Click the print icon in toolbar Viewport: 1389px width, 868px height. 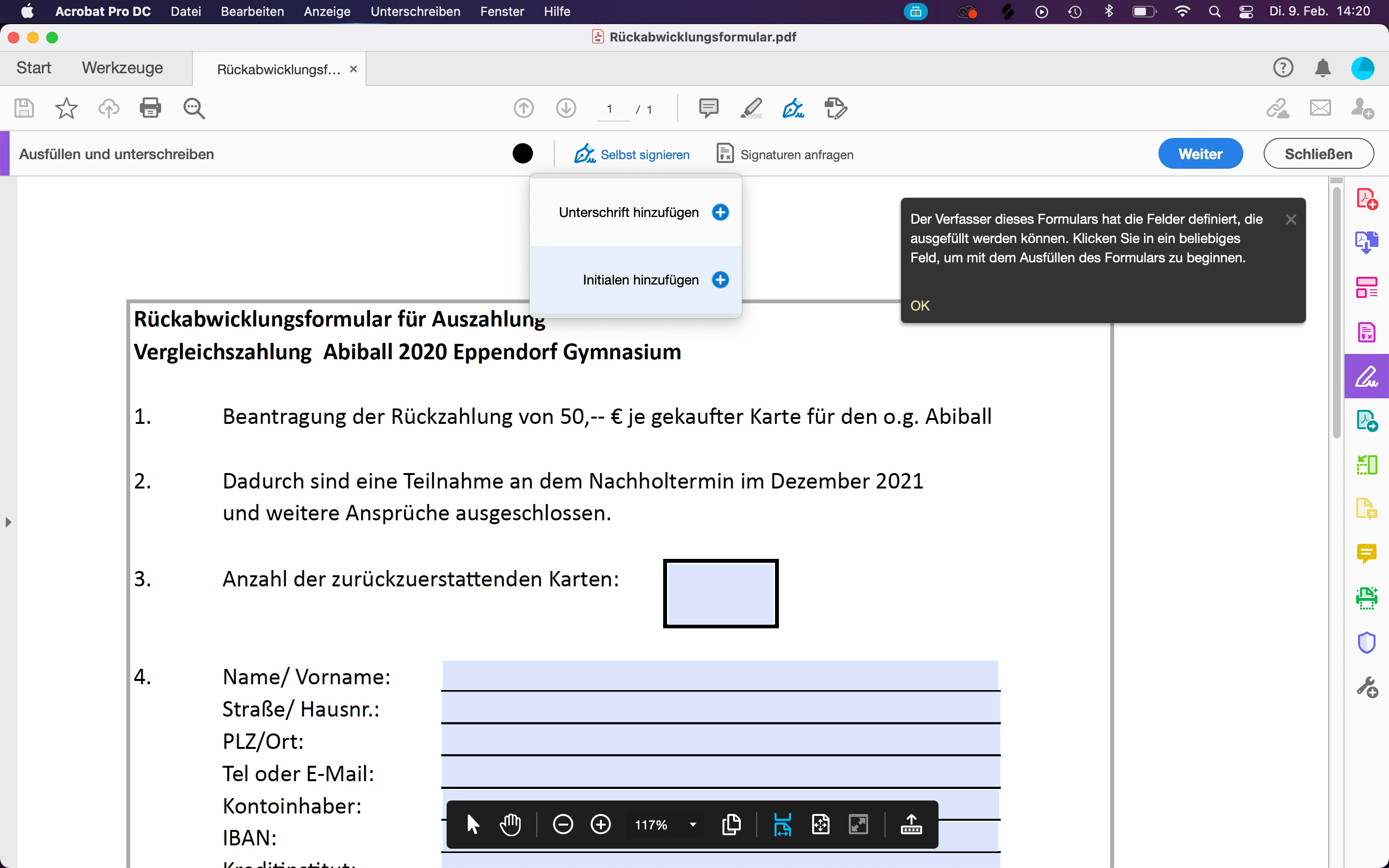click(x=150, y=108)
